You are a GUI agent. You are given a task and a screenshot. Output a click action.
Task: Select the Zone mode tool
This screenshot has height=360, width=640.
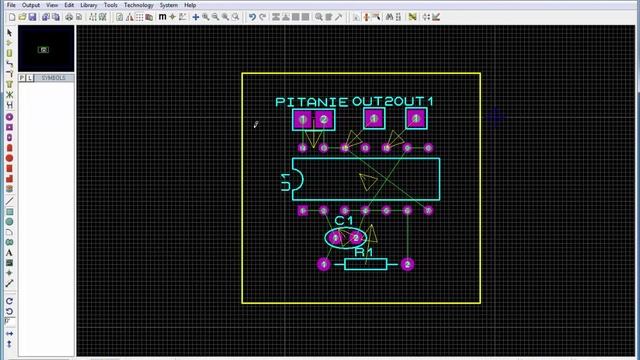click(9, 84)
